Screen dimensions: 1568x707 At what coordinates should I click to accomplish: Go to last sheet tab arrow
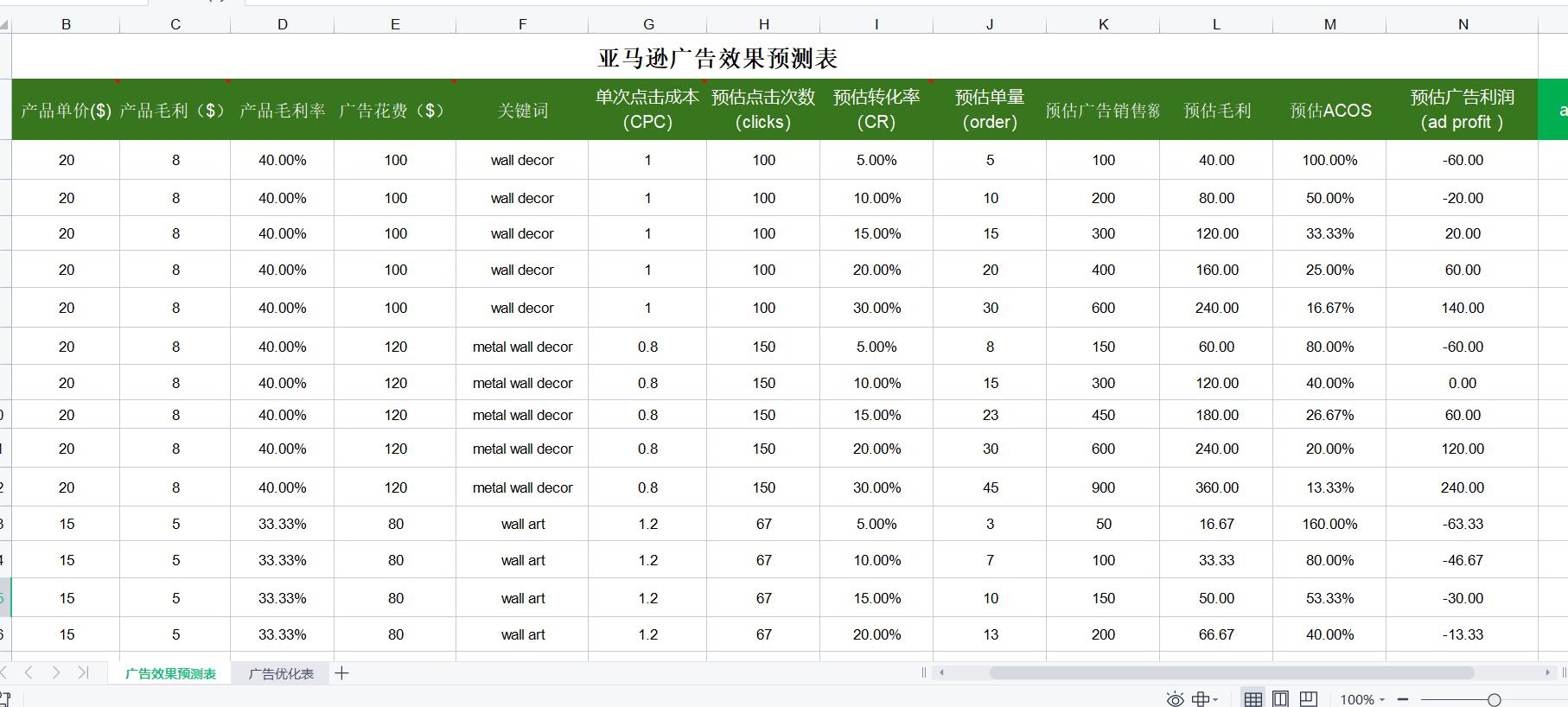83,672
